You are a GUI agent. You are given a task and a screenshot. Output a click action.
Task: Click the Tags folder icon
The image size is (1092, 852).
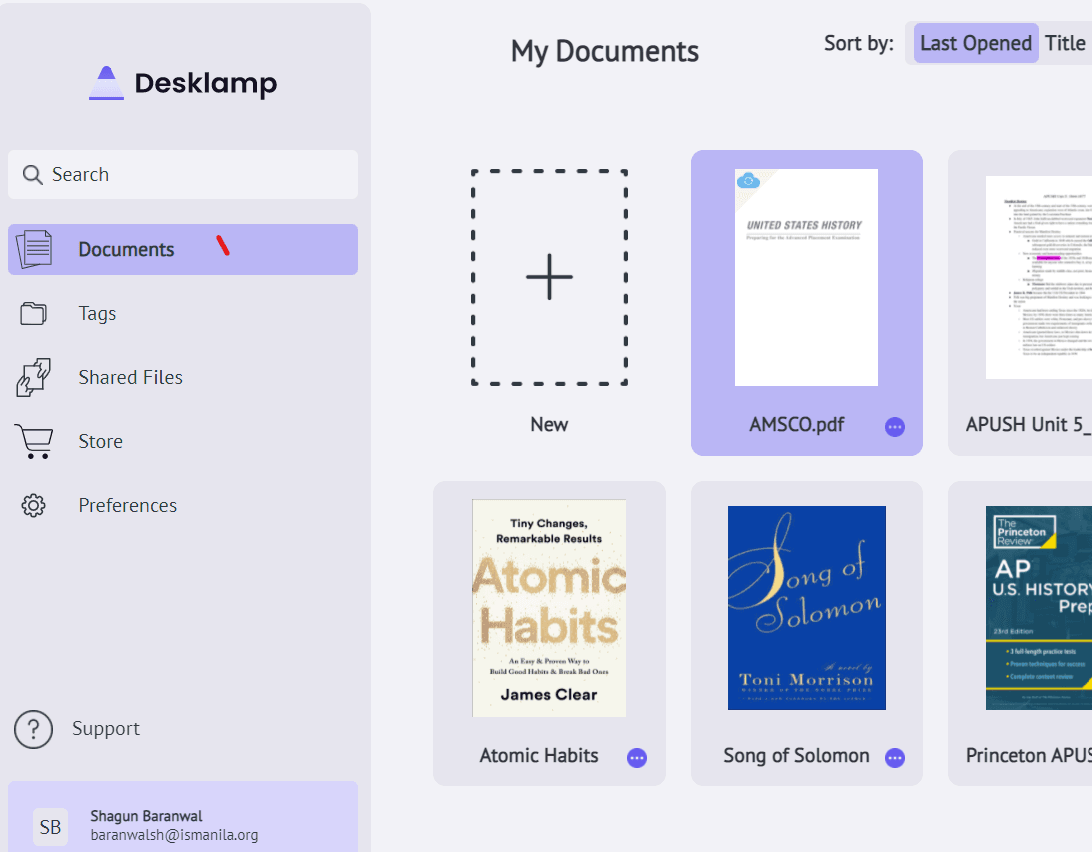tap(33, 313)
